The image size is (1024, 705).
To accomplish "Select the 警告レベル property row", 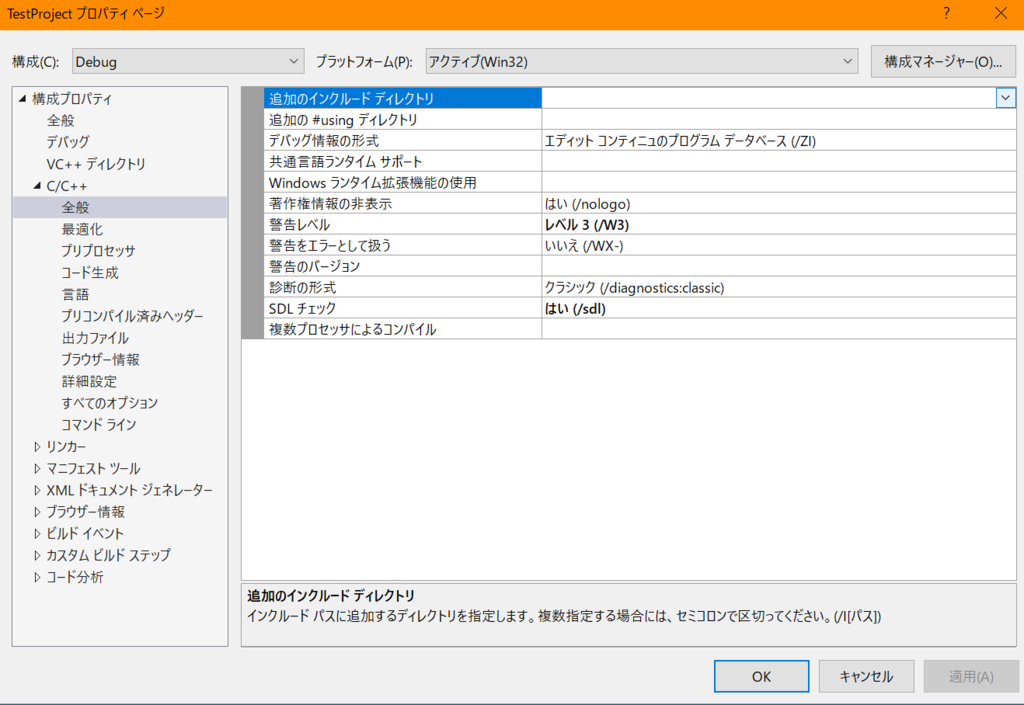I will coord(640,224).
